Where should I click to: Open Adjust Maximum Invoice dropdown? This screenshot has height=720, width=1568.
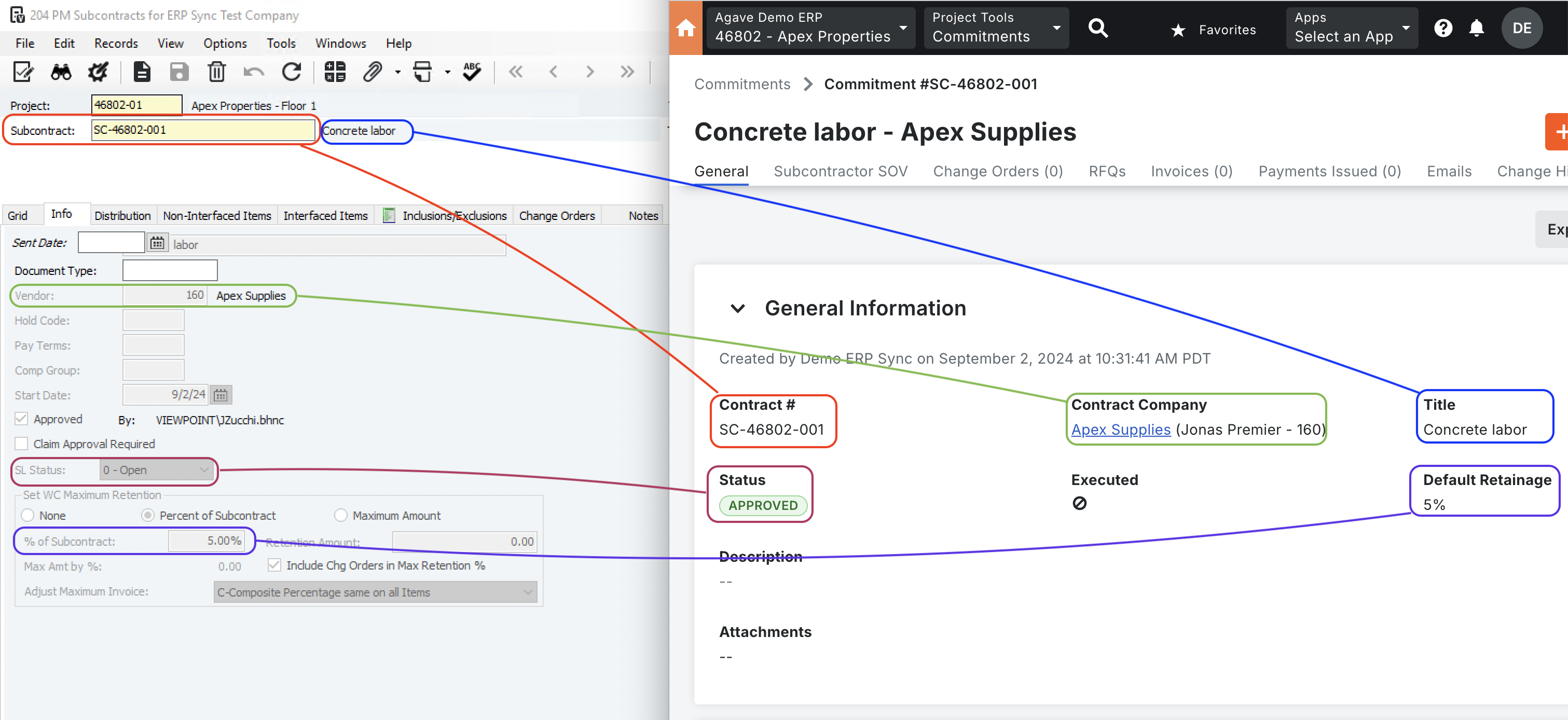tap(375, 592)
